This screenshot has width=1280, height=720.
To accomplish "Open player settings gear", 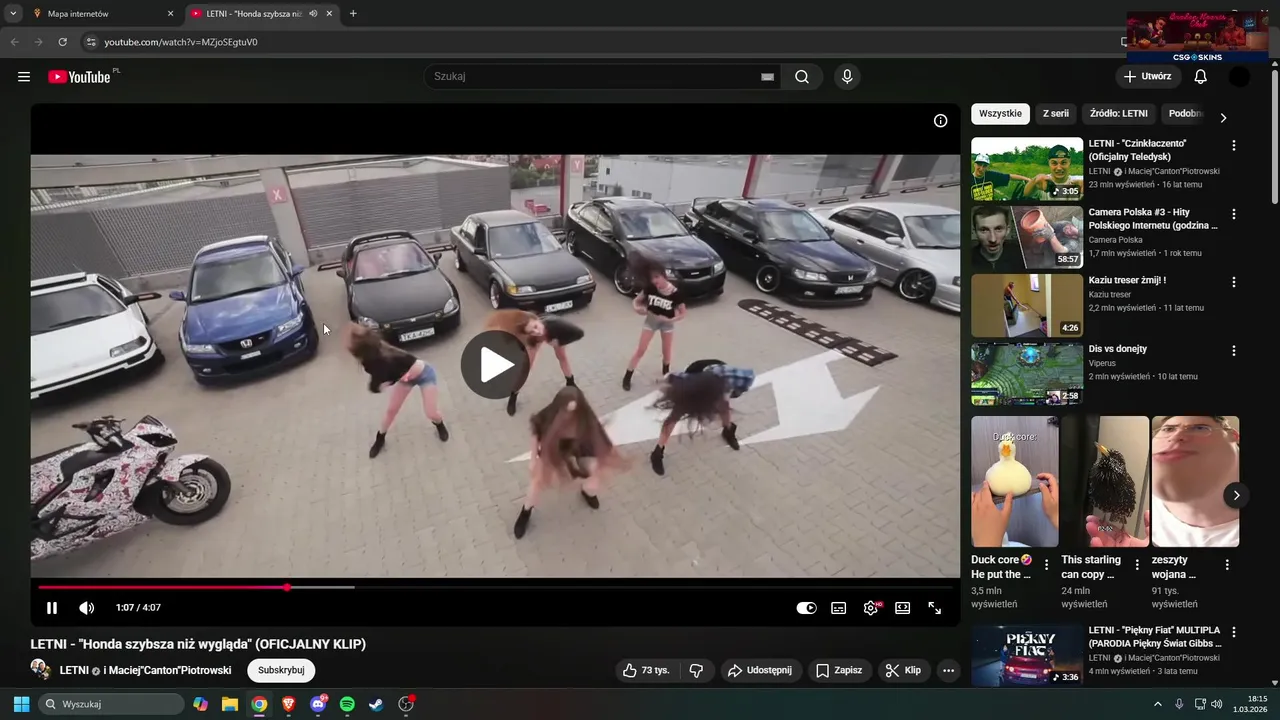I will (x=871, y=608).
